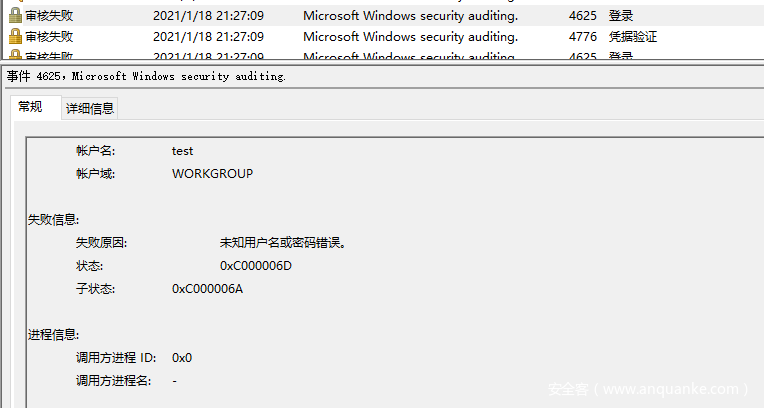Click the 失败信息 section heading
Image resolution: width=764 pixels, height=408 pixels.
[53, 220]
